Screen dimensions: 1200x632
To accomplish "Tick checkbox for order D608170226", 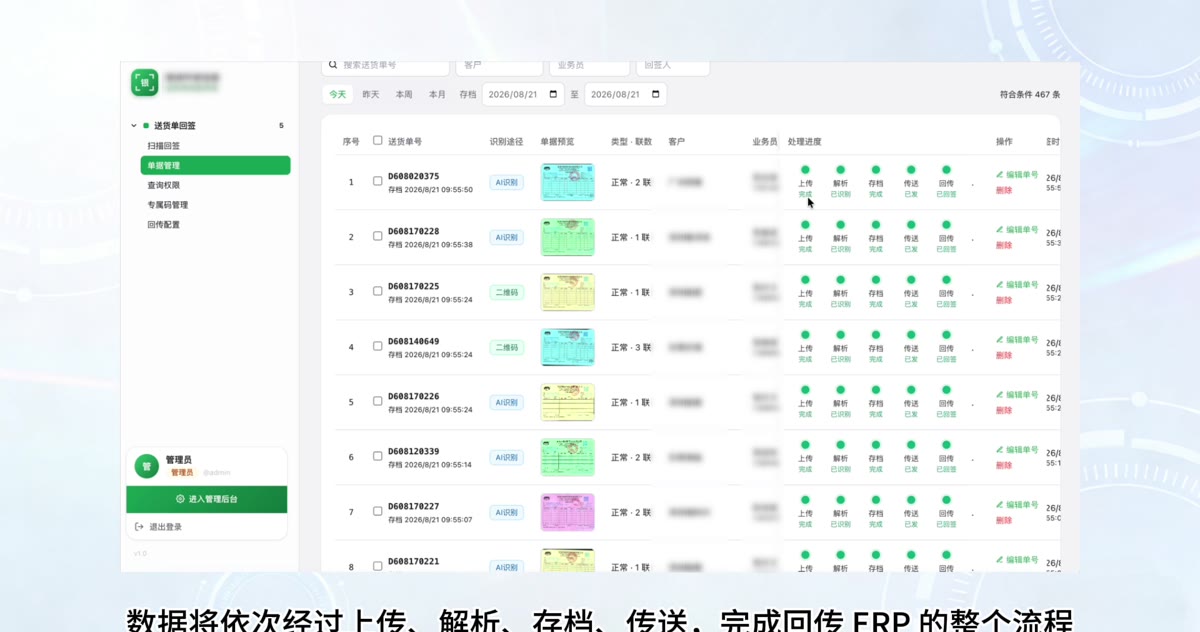I will pyautogui.click(x=377, y=402).
